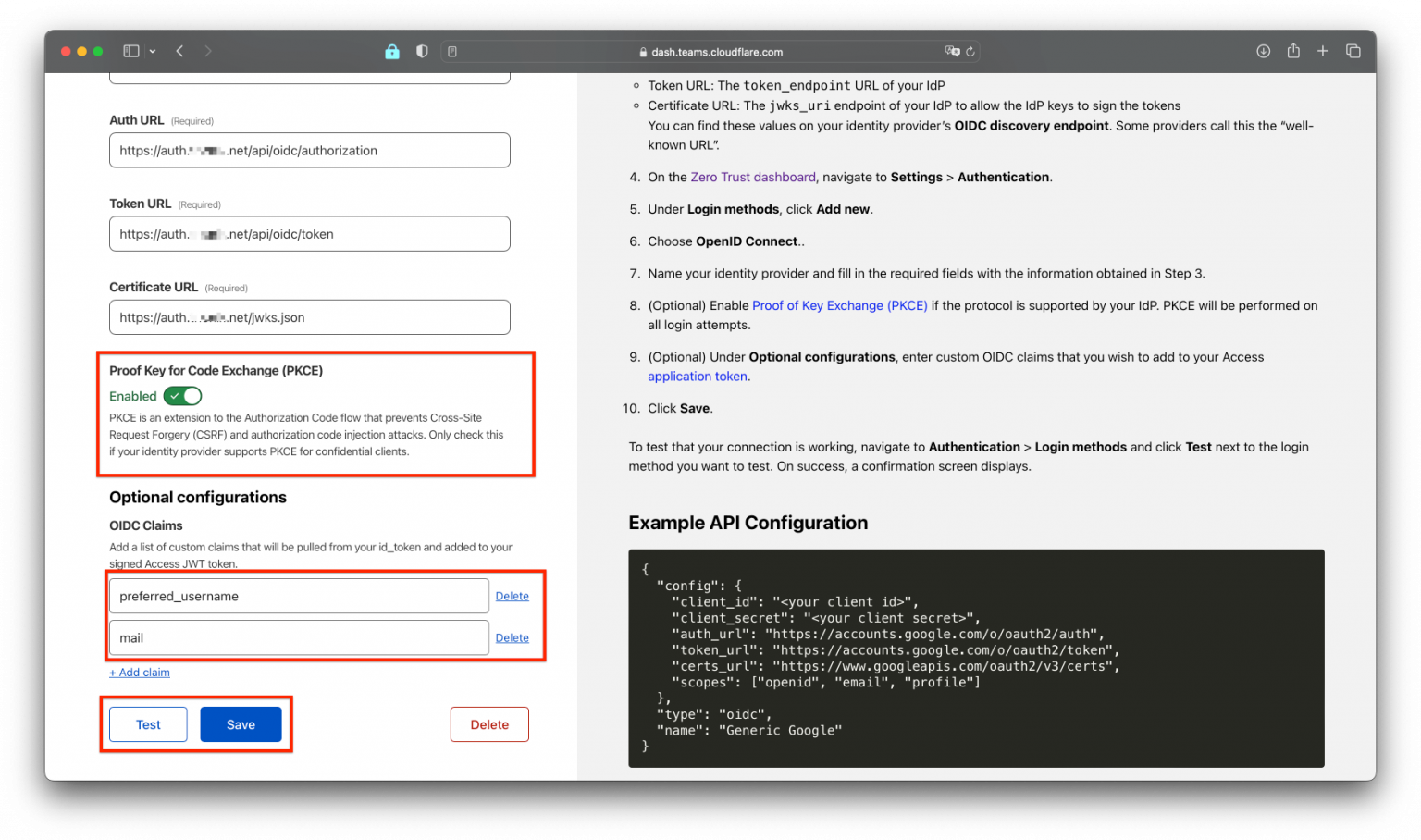Open the Zero Trust dashboard link
Viewport: 1421px width, 840px height.
pyautogui.click(x=752, y=177)
